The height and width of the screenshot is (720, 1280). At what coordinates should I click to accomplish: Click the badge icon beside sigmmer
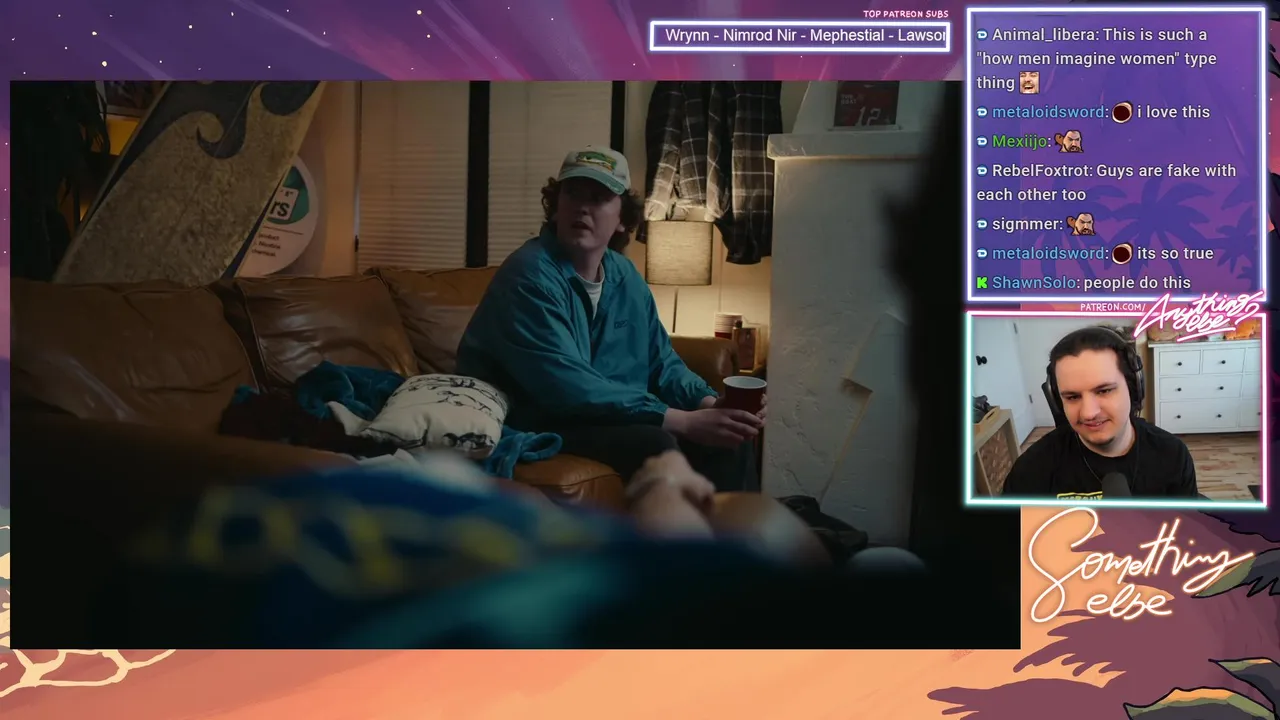pyautogui.click(x=982, y=224)
